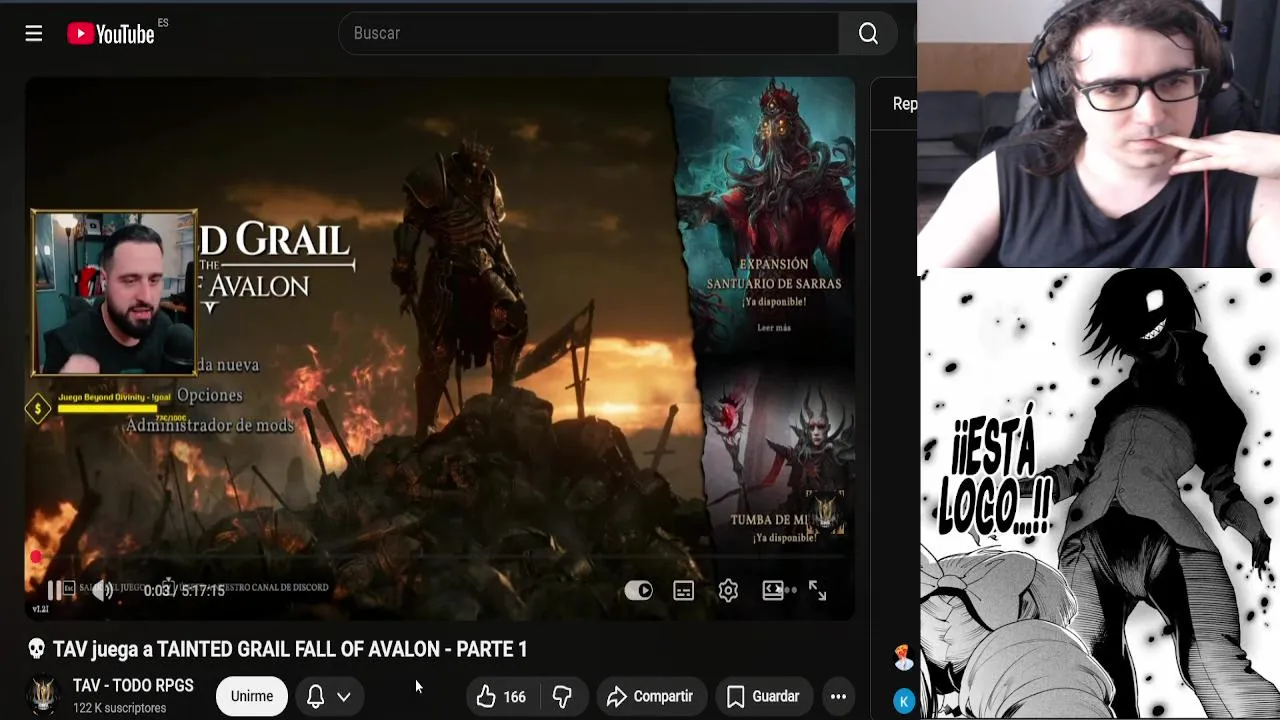Click Leer más in Santuario de Sarras panel
The height and width of the screenshot is (720, 1280).
(x=774, y=328)
